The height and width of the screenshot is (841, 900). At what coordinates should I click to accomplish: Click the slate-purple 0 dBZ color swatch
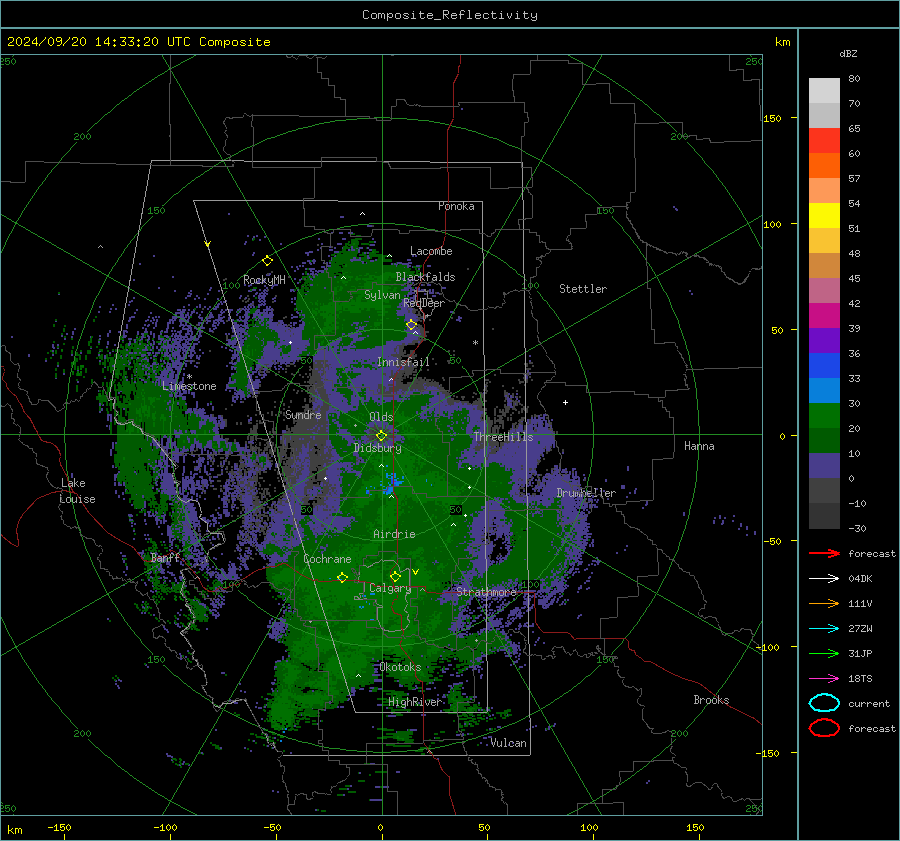[x=824, y=466]
